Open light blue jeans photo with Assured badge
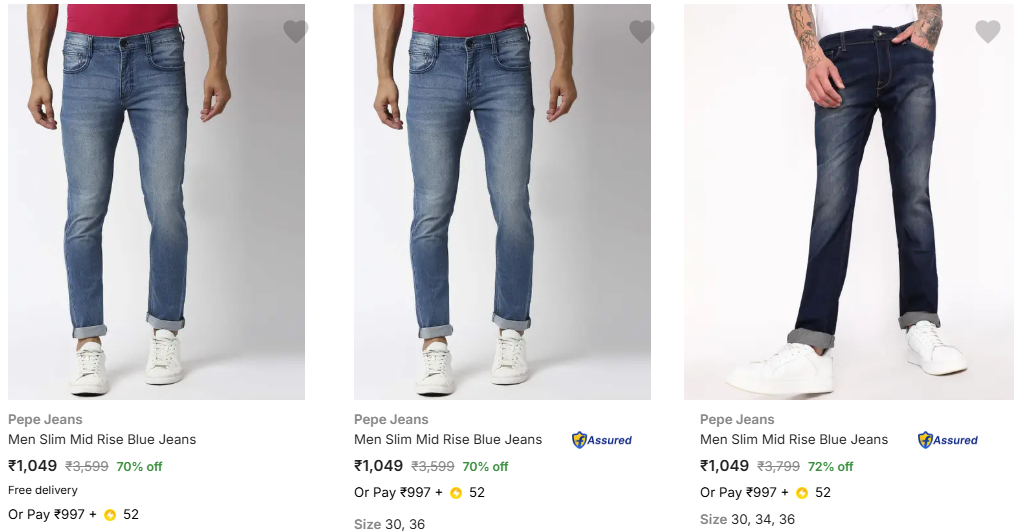This screenshot has height=531, width=1020. [502, 202]
